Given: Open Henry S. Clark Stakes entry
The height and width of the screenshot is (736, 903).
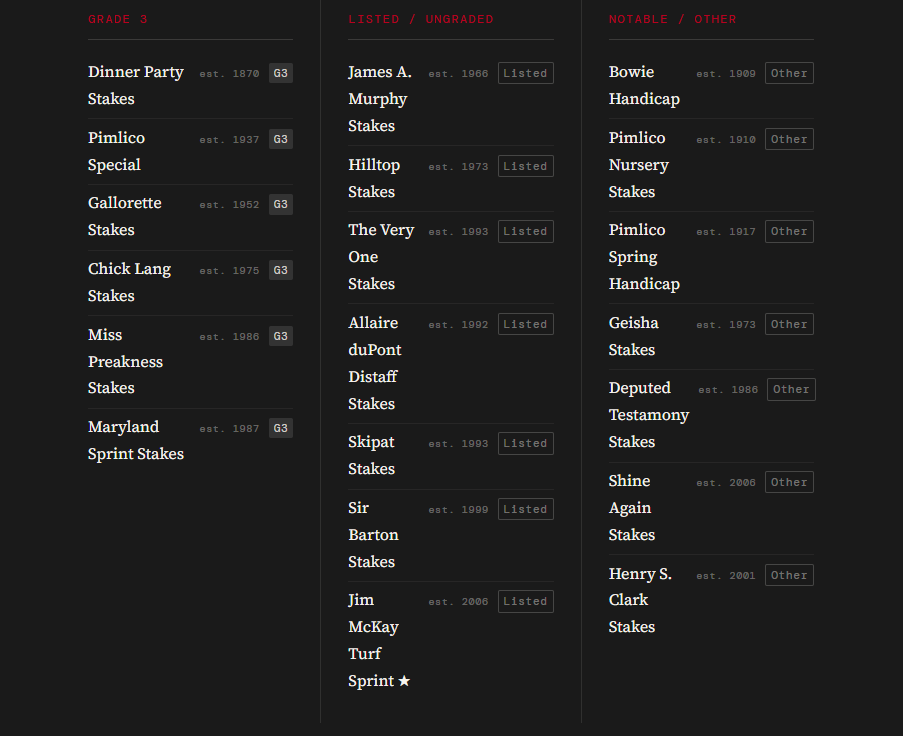Looking at the screenshot, I should 640,600.
